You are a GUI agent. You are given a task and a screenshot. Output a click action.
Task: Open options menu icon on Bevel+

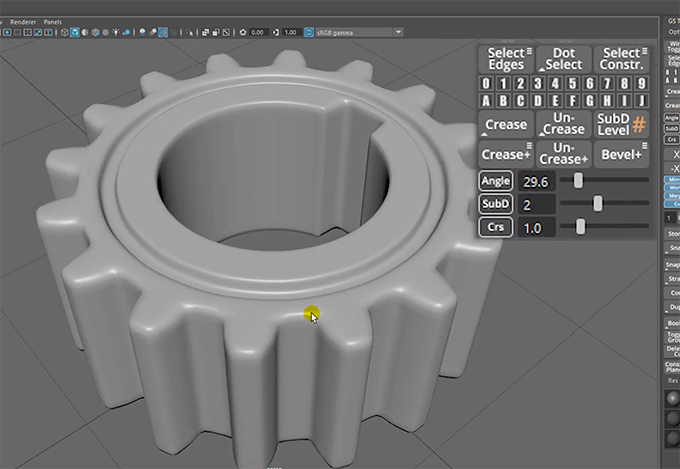coord(644,145)
